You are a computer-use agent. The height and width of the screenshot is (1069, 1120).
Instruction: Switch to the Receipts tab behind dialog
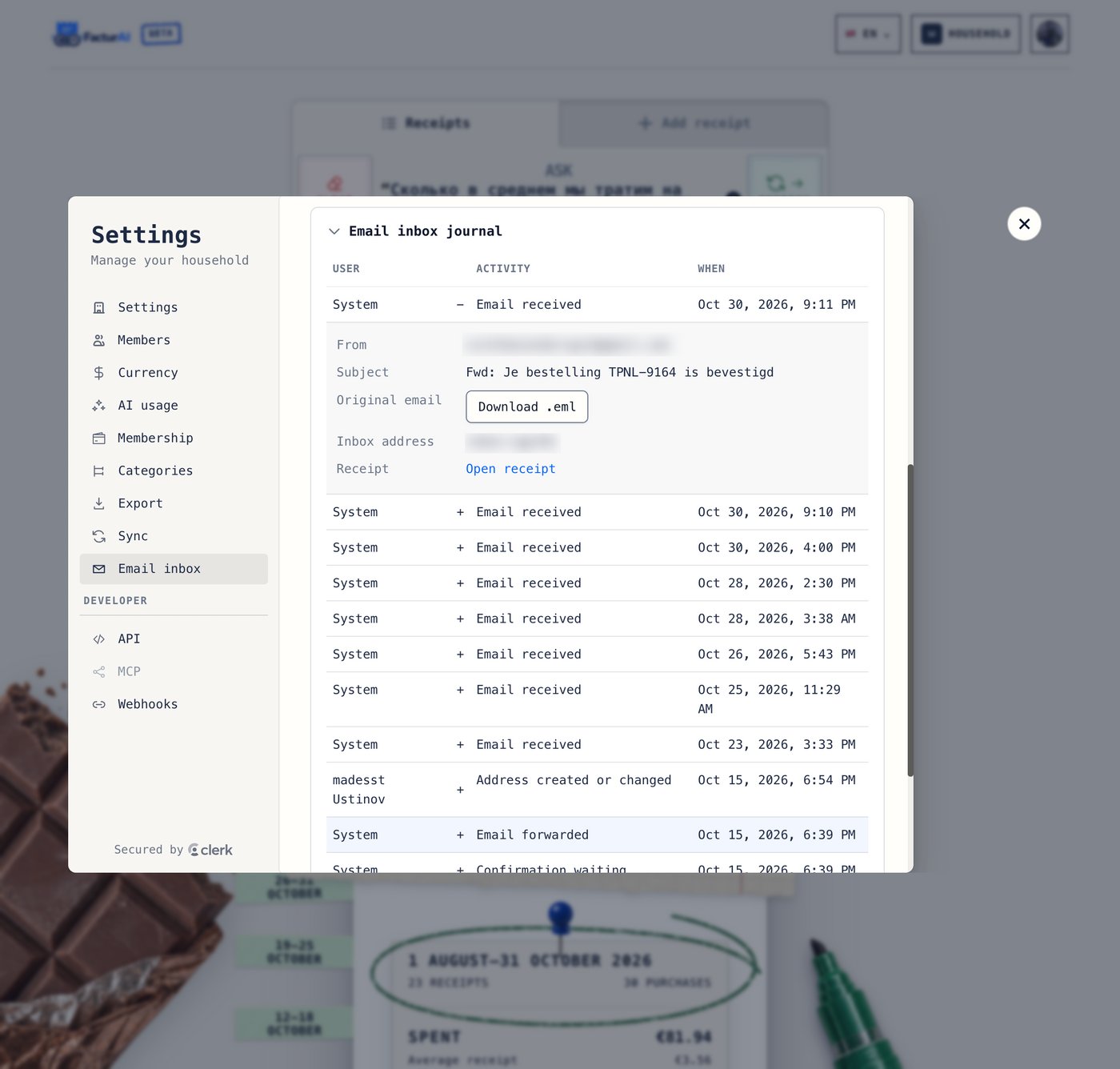click(x=426, y=123)
